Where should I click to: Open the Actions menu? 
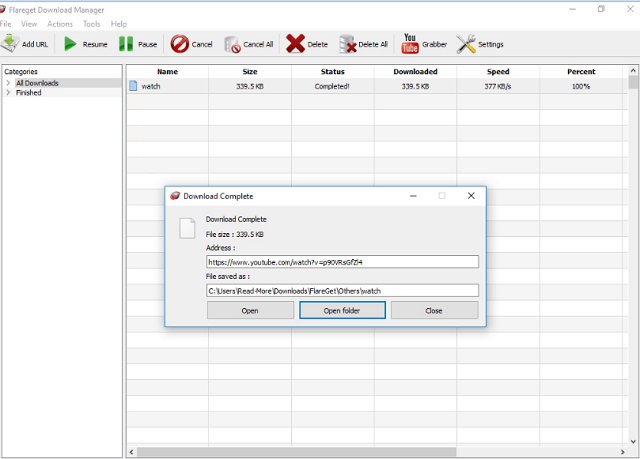click(60, 24)
